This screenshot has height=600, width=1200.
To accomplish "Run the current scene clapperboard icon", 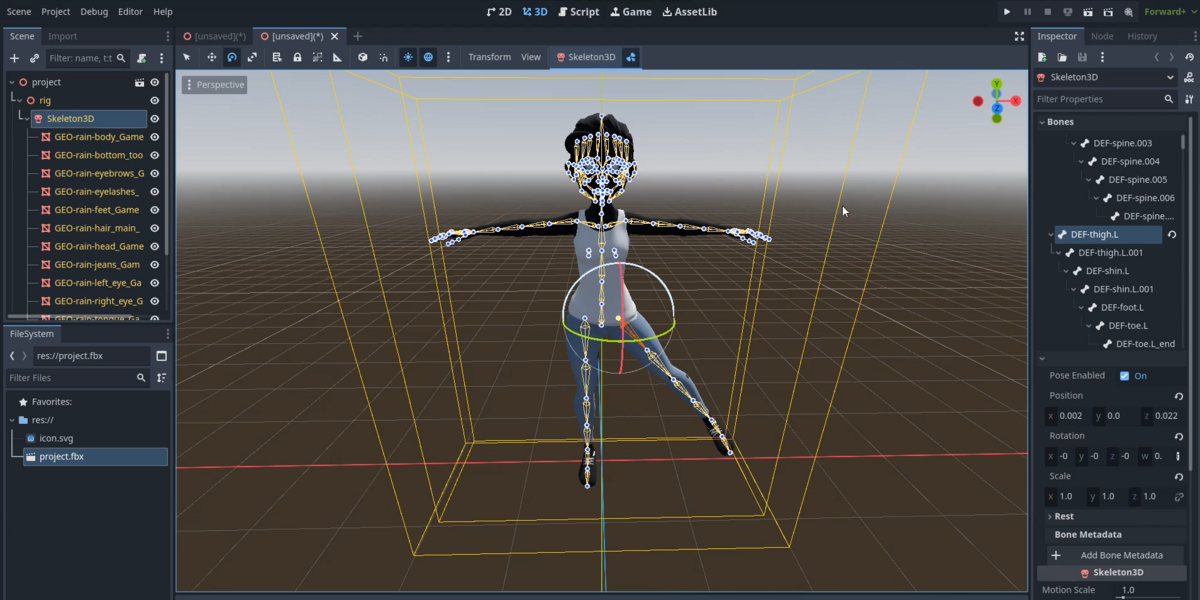I will point(1086,12).
